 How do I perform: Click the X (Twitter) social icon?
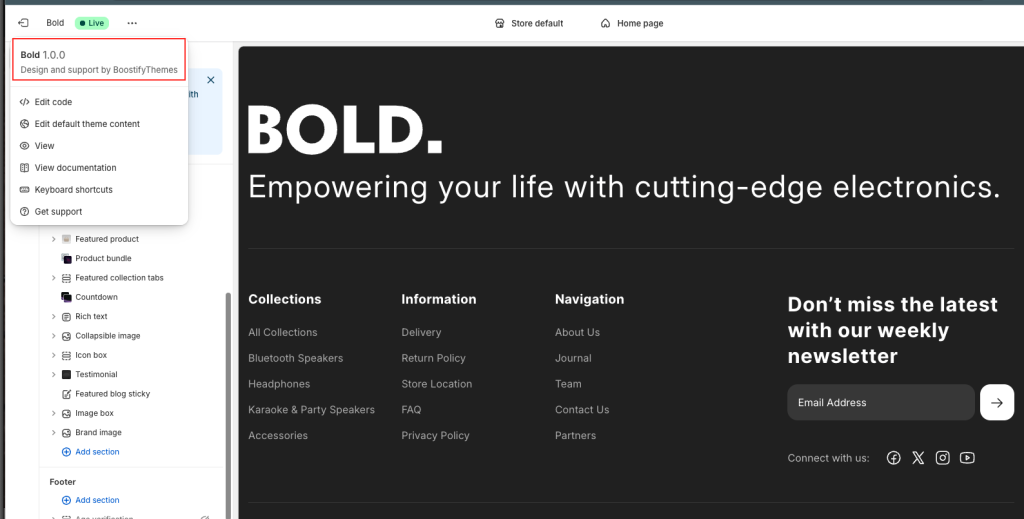(x=918, y=458)
